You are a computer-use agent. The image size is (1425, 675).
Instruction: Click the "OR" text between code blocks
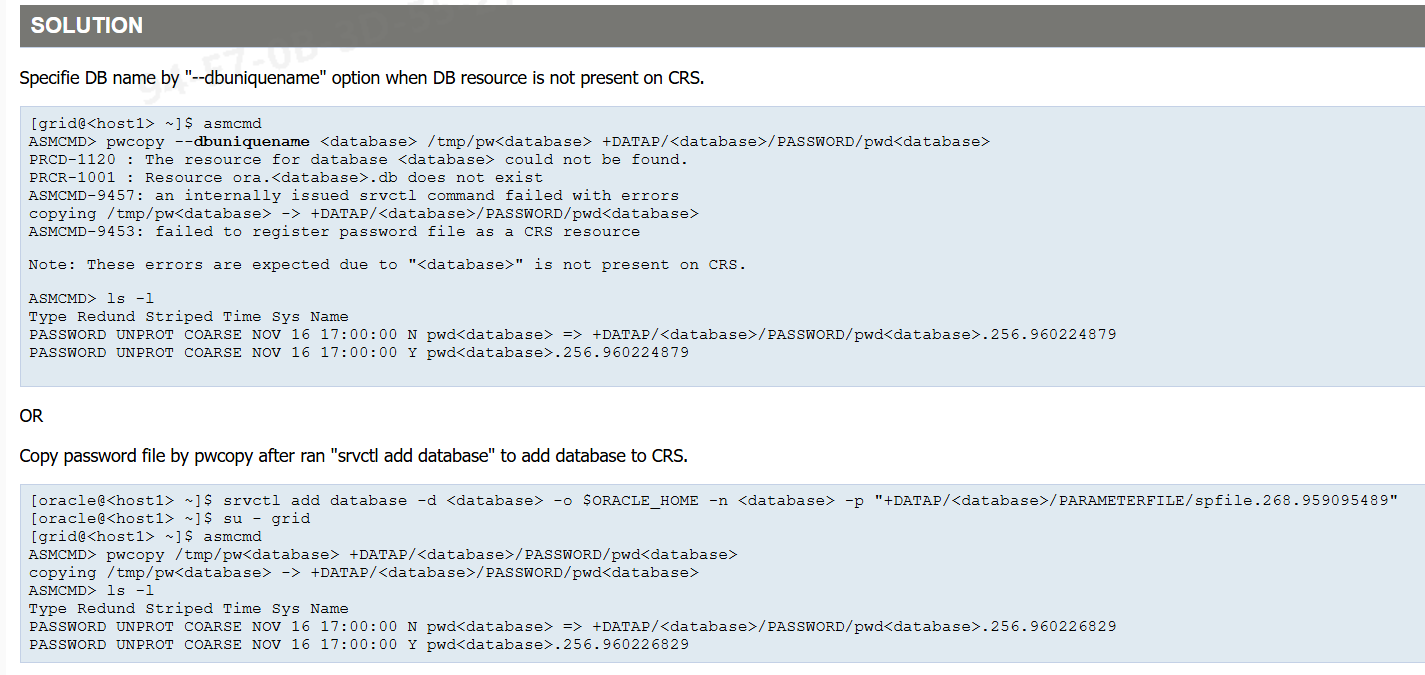tap(32, 416)
